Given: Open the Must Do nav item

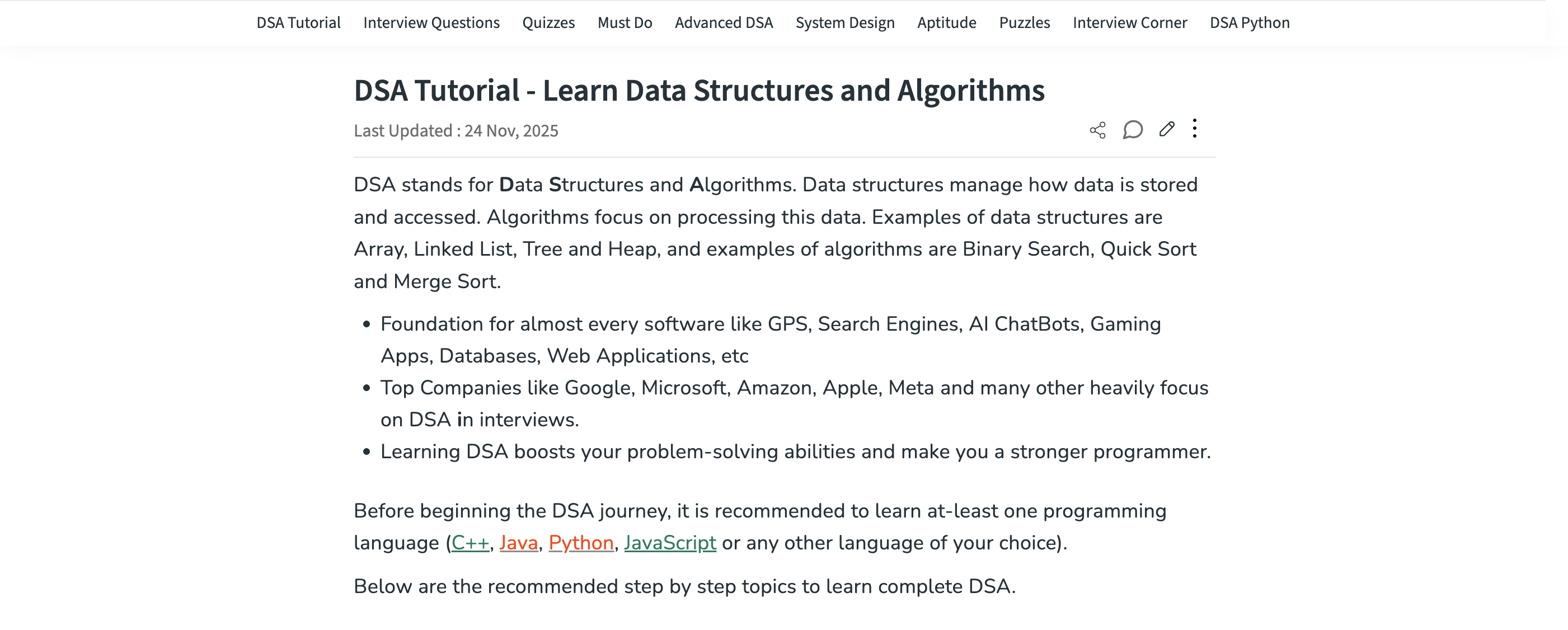Looking at the screenshot, I should (x=625, y=22).
